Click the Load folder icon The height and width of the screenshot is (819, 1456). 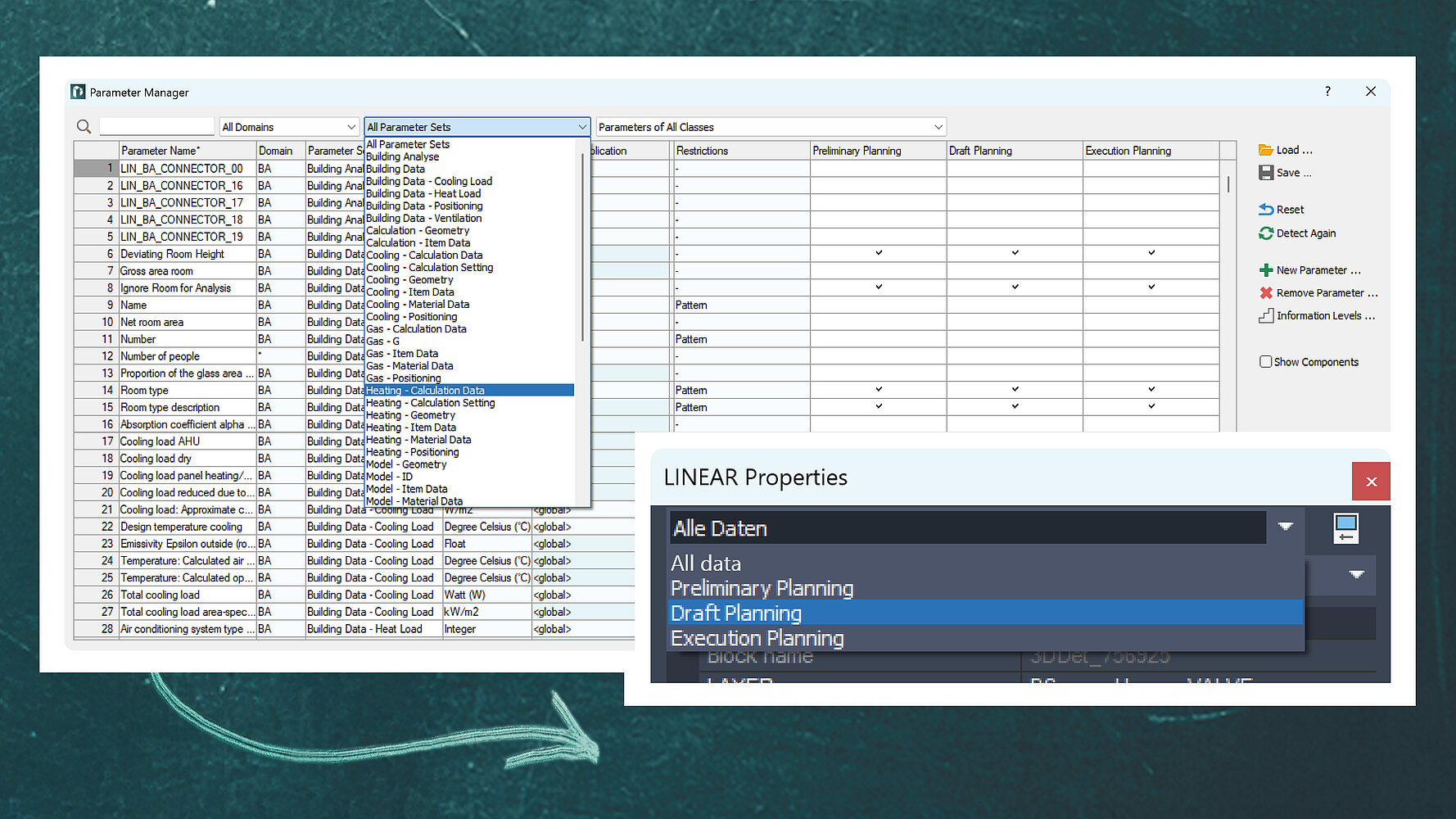(x=1265, y=150)
